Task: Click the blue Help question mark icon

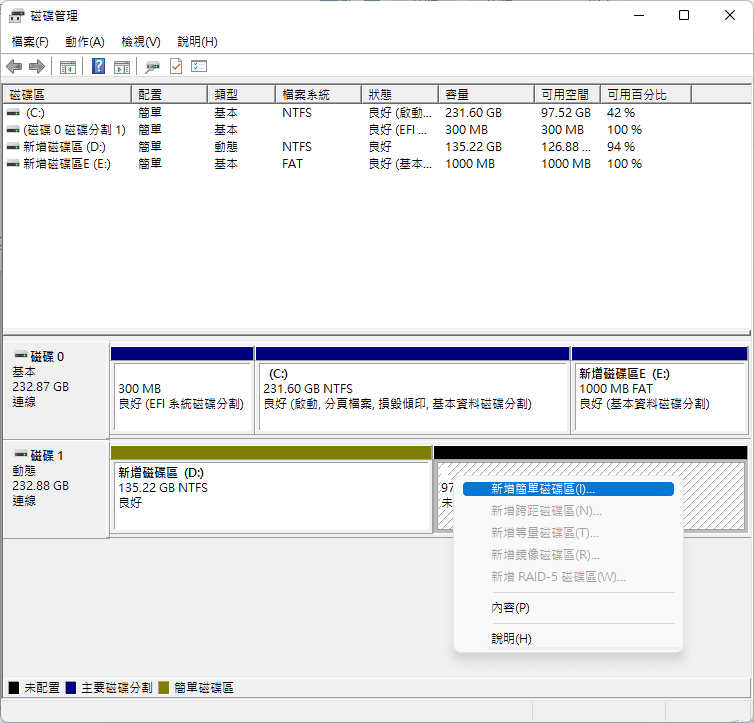Action: [x=99, y=67]
